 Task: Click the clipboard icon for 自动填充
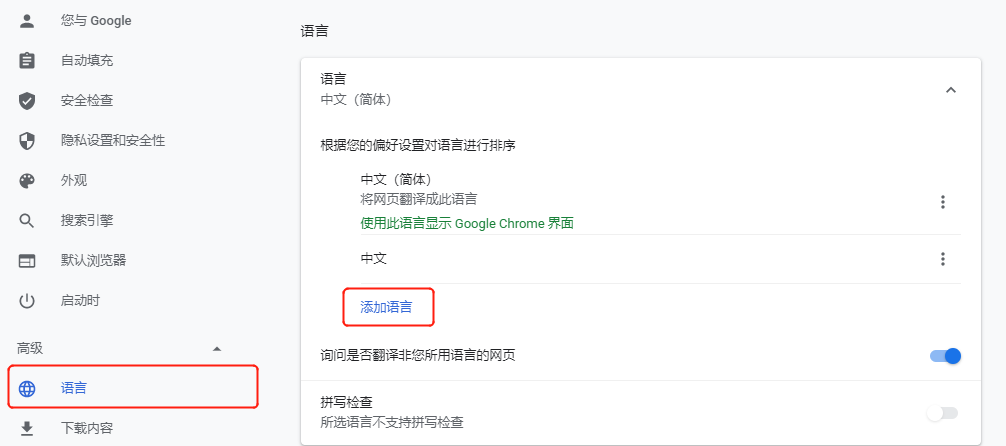(27, 61)
